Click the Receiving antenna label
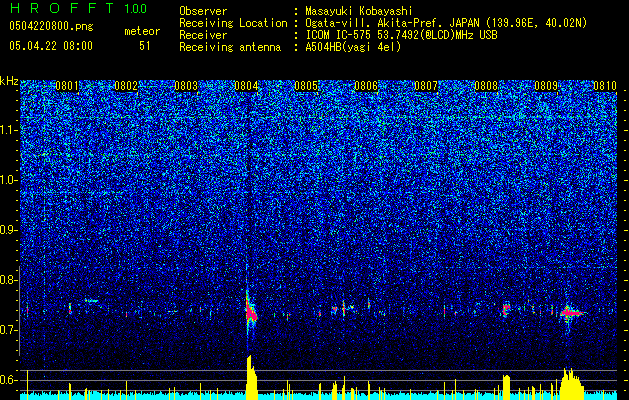The image size is (629, 400). [x=230, y=47]
